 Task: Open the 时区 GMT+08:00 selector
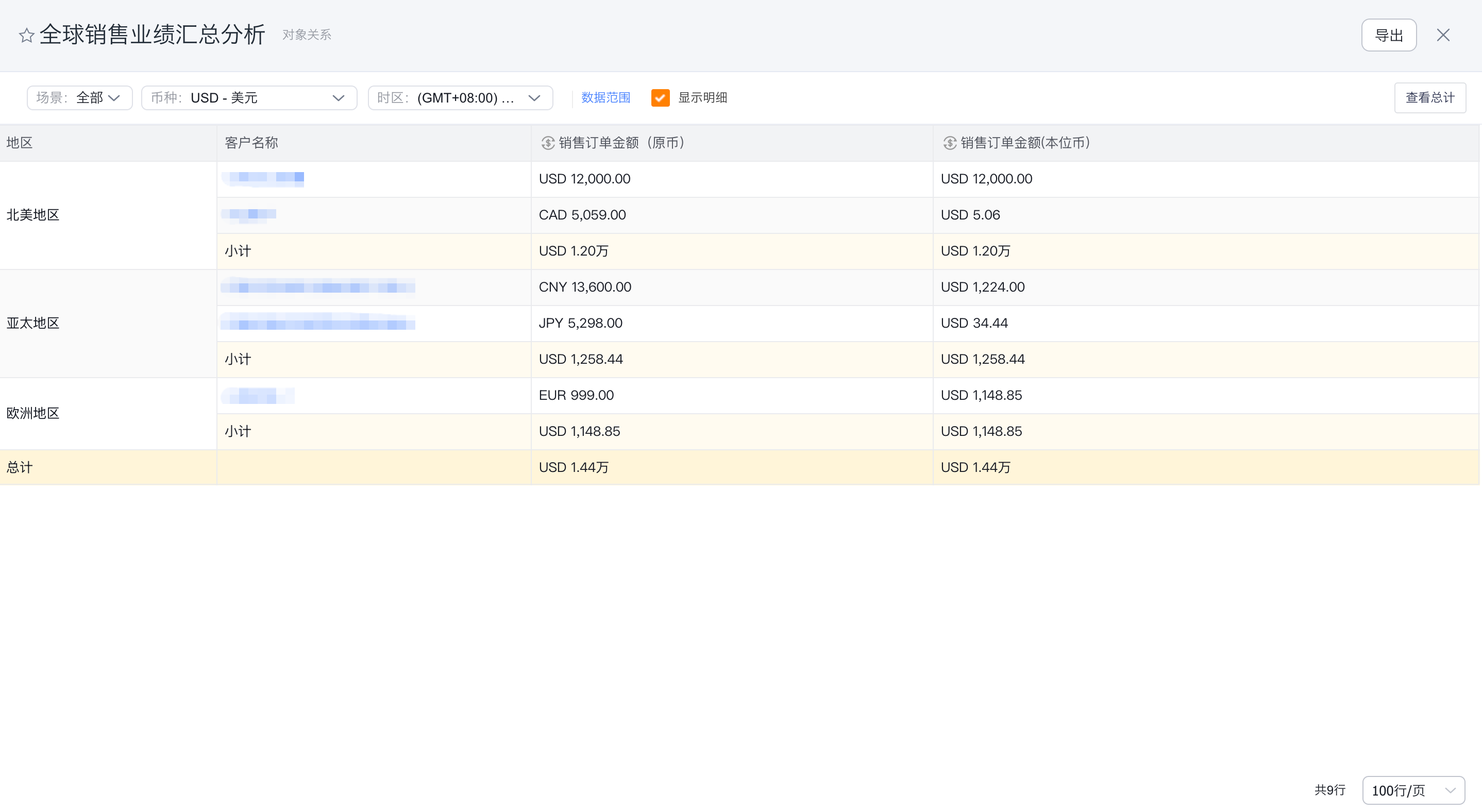click(x=460, y=98)
